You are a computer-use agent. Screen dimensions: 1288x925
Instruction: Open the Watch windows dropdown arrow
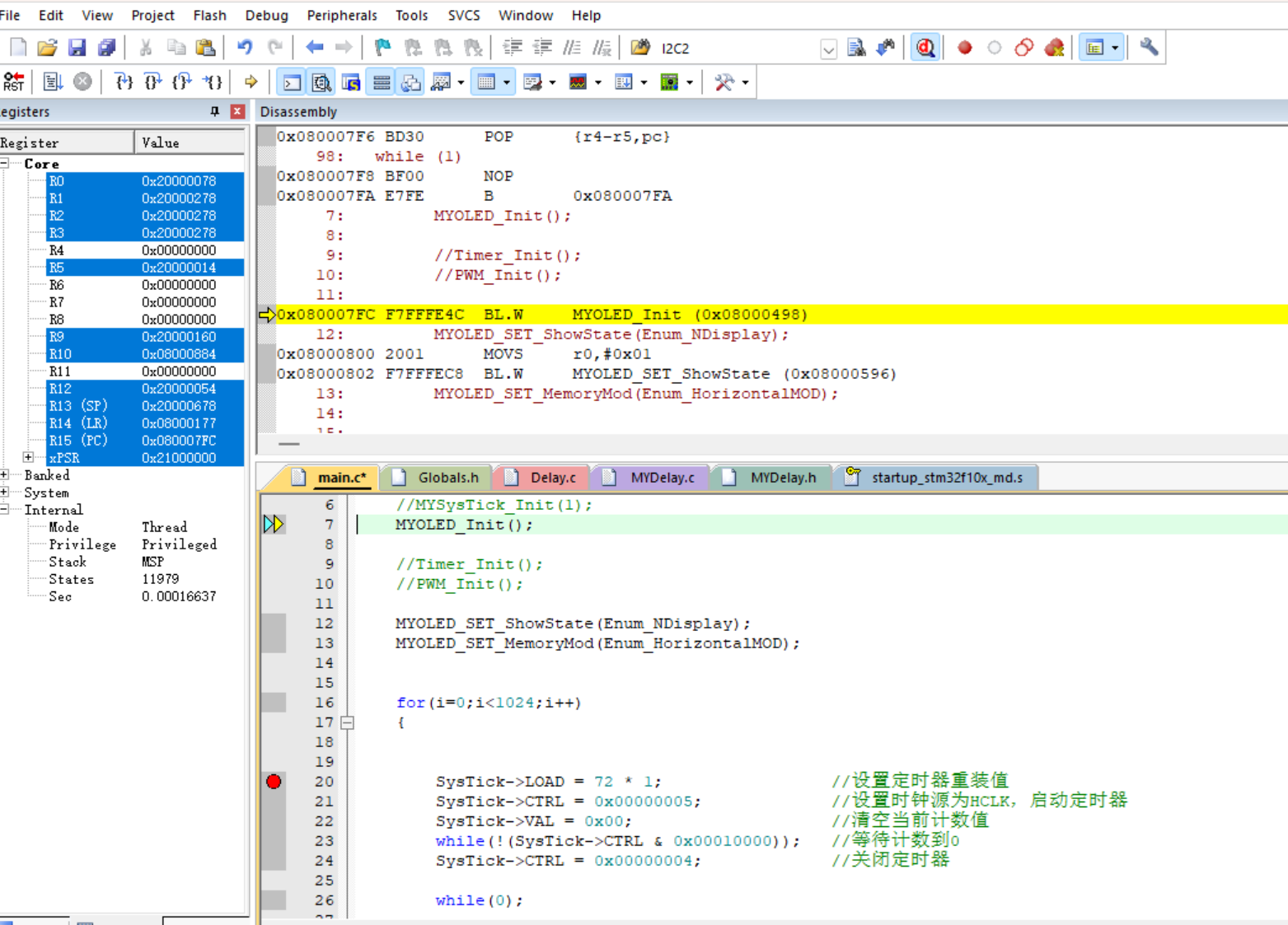pyautogui.click(x=461, y=82)
